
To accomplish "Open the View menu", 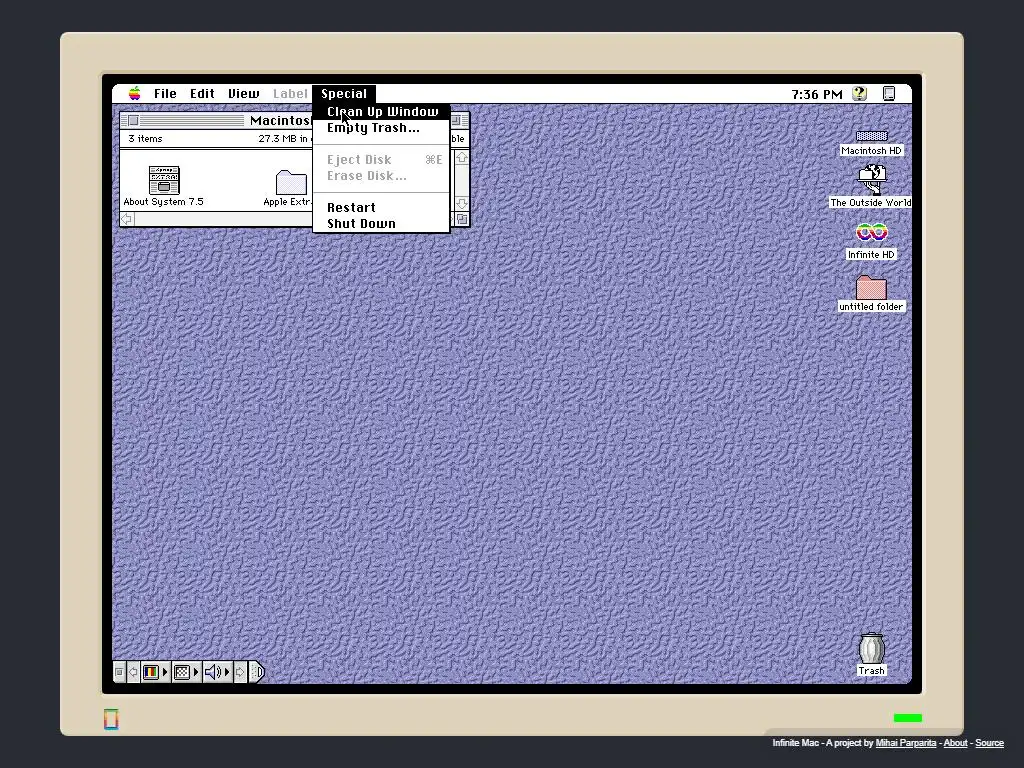I will point(244,94).
